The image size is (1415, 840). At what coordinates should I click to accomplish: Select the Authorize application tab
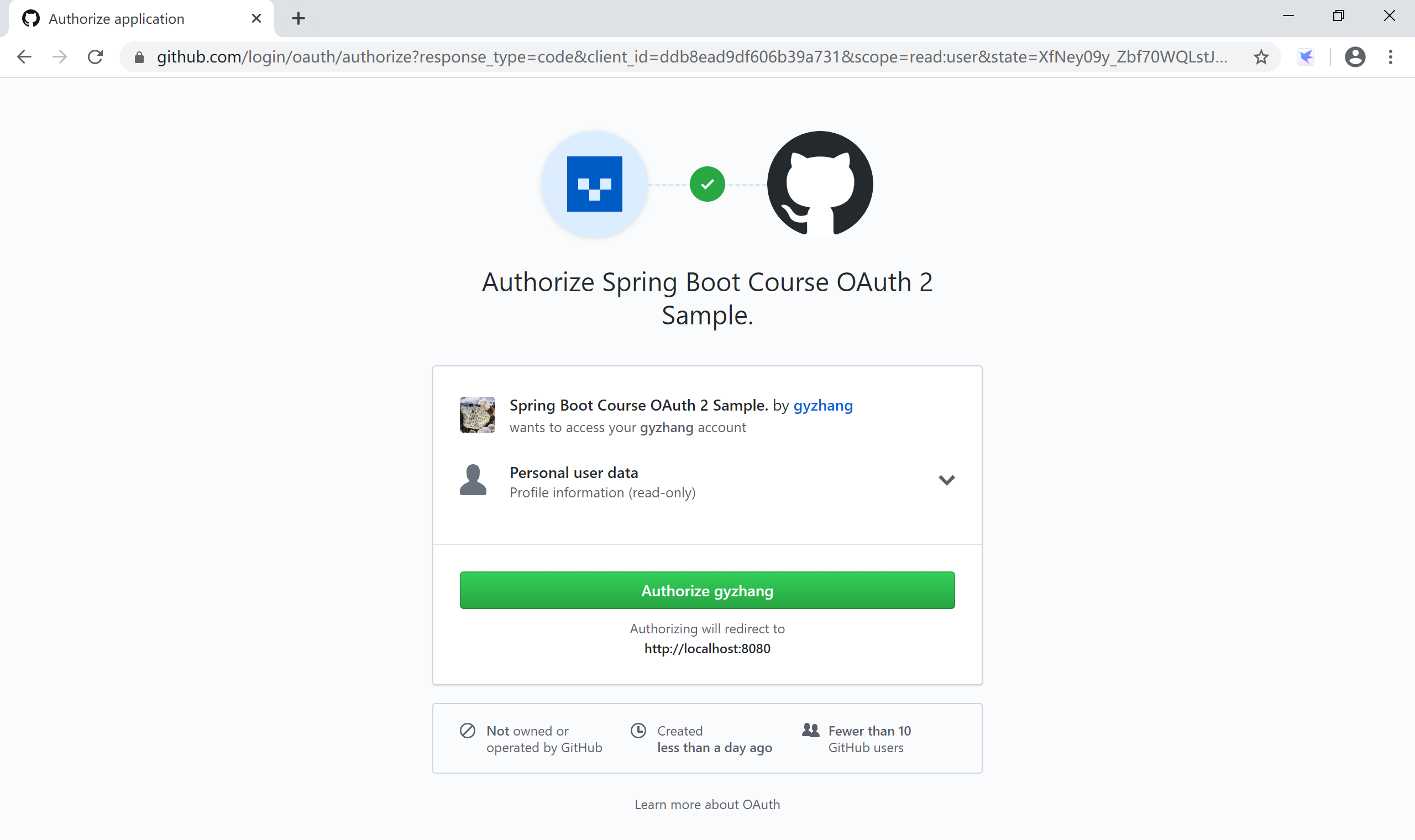pos(117,19)
